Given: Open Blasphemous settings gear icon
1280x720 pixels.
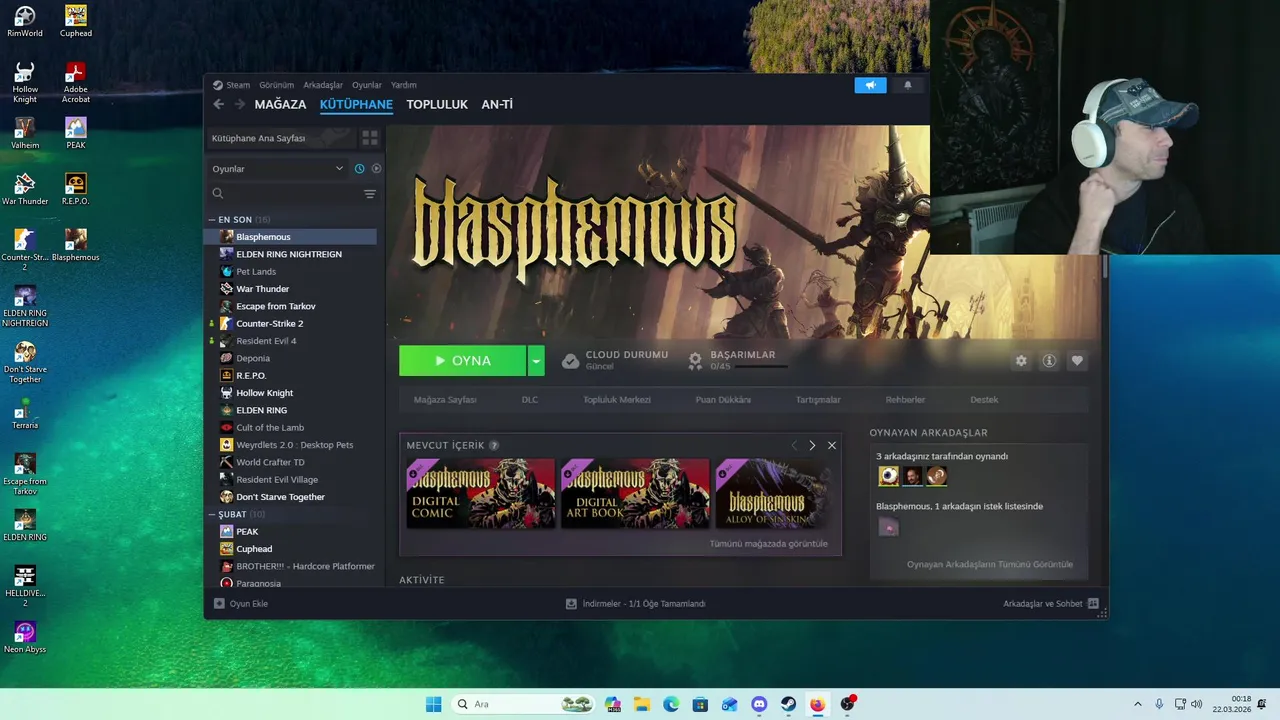Looking at the screenshot, I should pos(1021,361).
